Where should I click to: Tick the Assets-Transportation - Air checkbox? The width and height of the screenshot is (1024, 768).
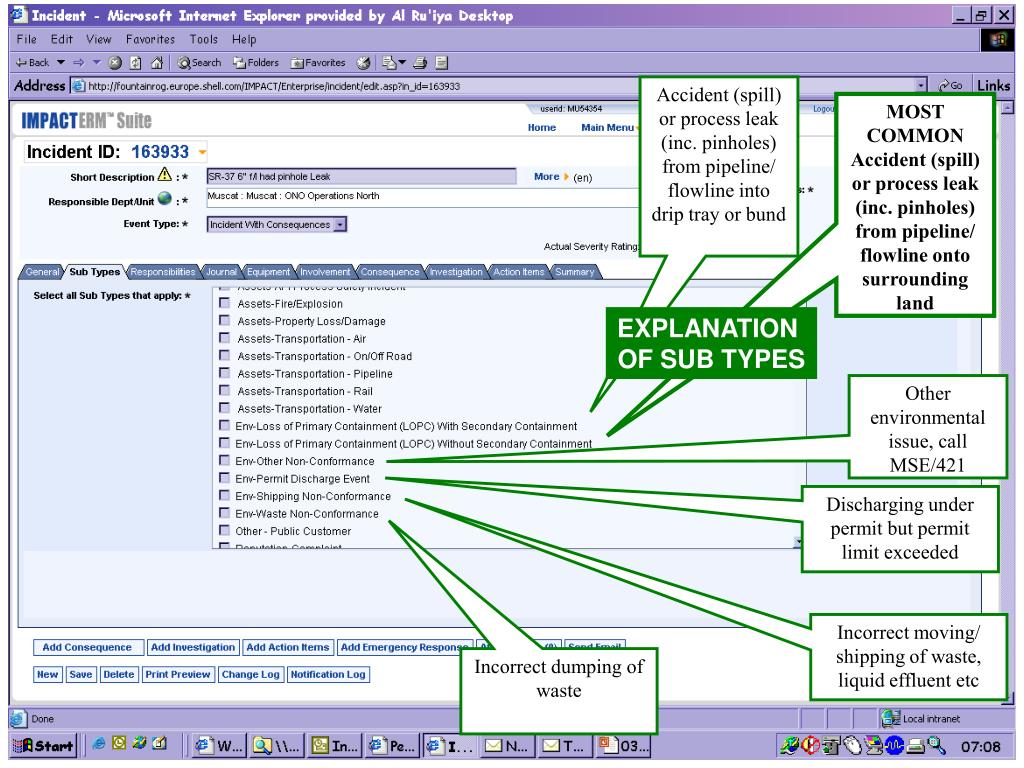click(x=225, y=338)
